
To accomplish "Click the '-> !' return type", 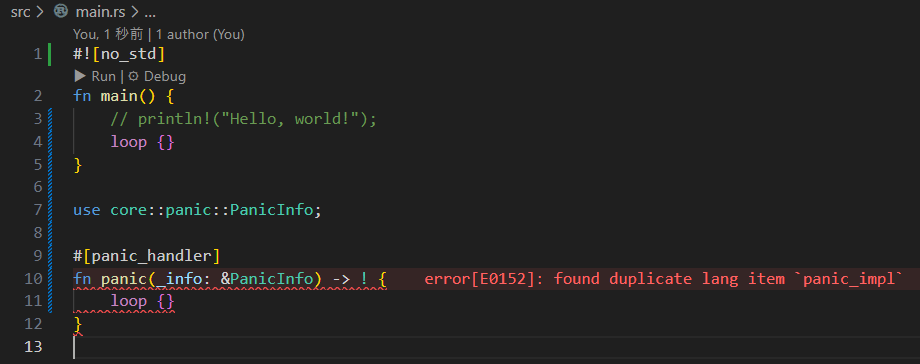I will click(x=350, y=279).
